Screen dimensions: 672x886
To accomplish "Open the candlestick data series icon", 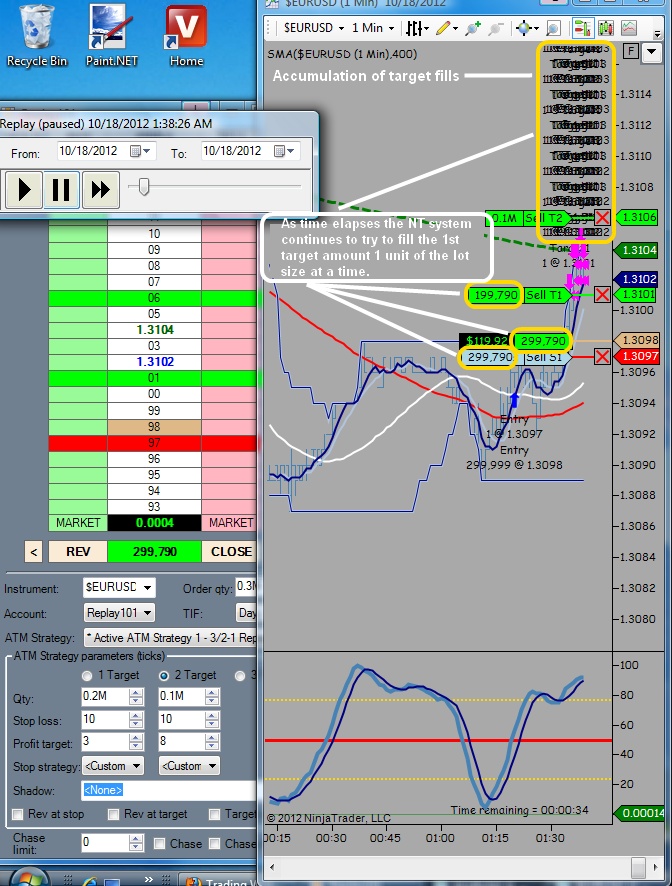I will coord(605,28).
